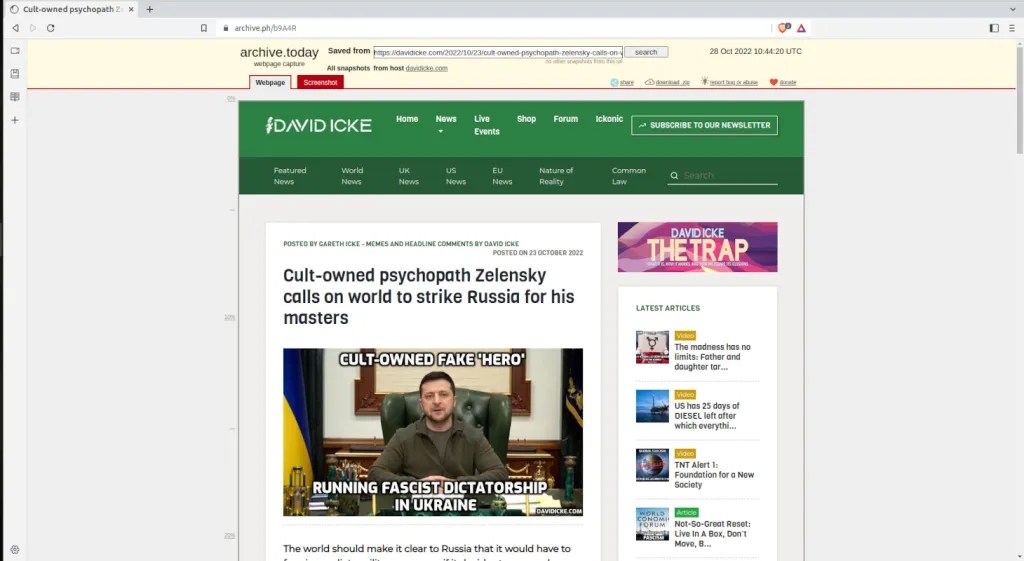Open sidebar reading list book icon
The height and width of the screenshot is (561, 1024).
[15, 97]
